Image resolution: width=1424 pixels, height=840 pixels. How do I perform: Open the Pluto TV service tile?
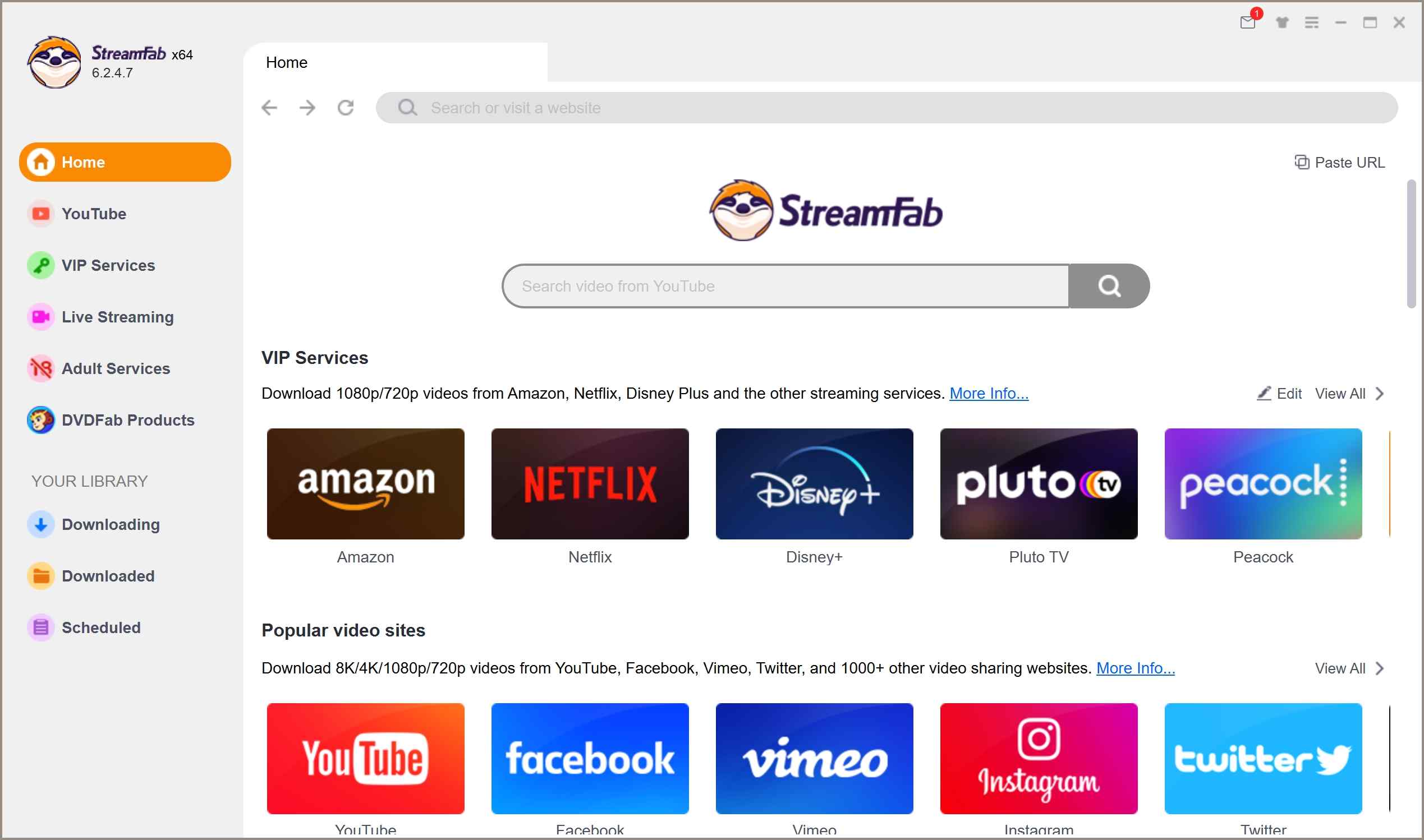point(1039,484)
